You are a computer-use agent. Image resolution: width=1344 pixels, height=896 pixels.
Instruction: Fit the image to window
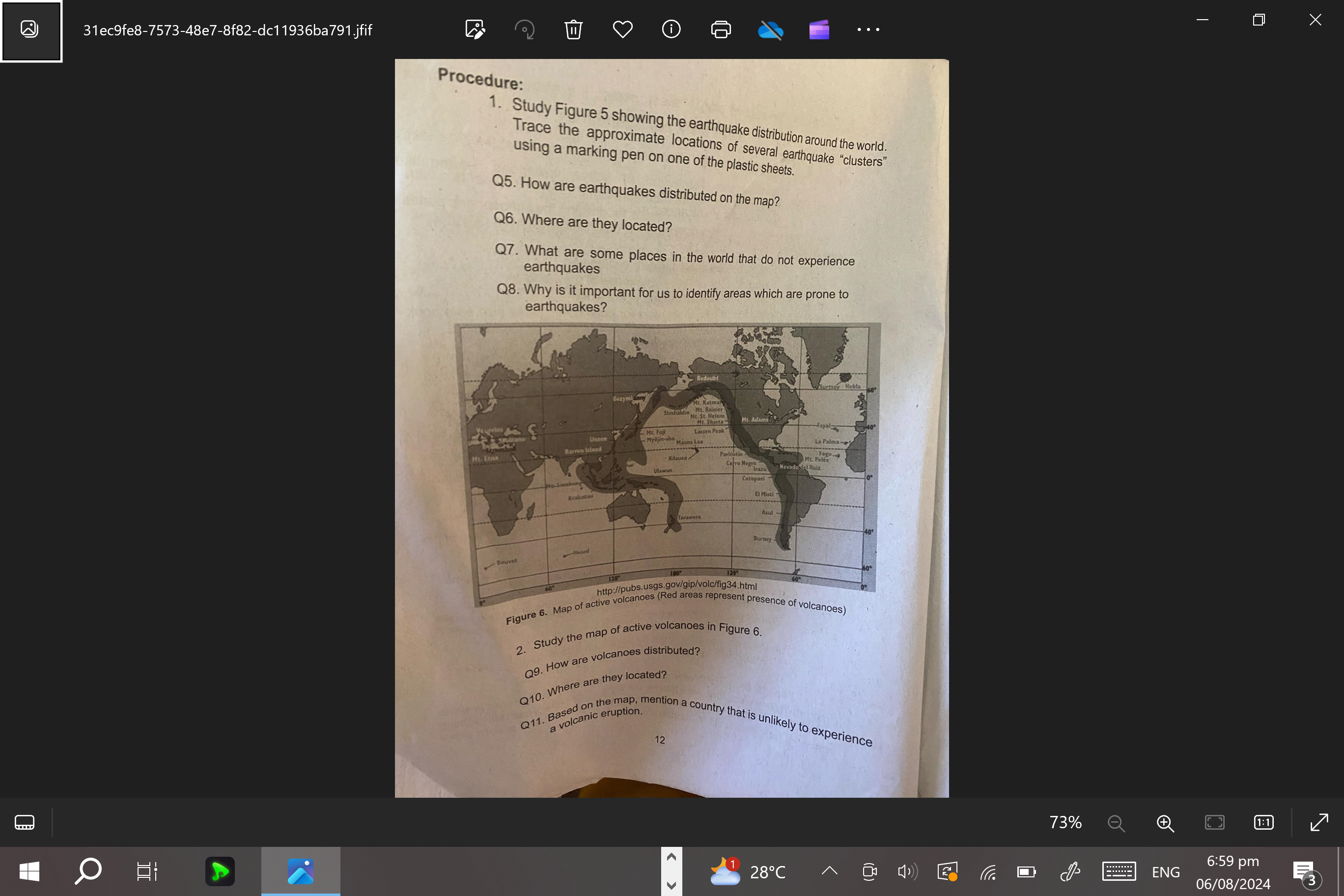point(1214,823)
